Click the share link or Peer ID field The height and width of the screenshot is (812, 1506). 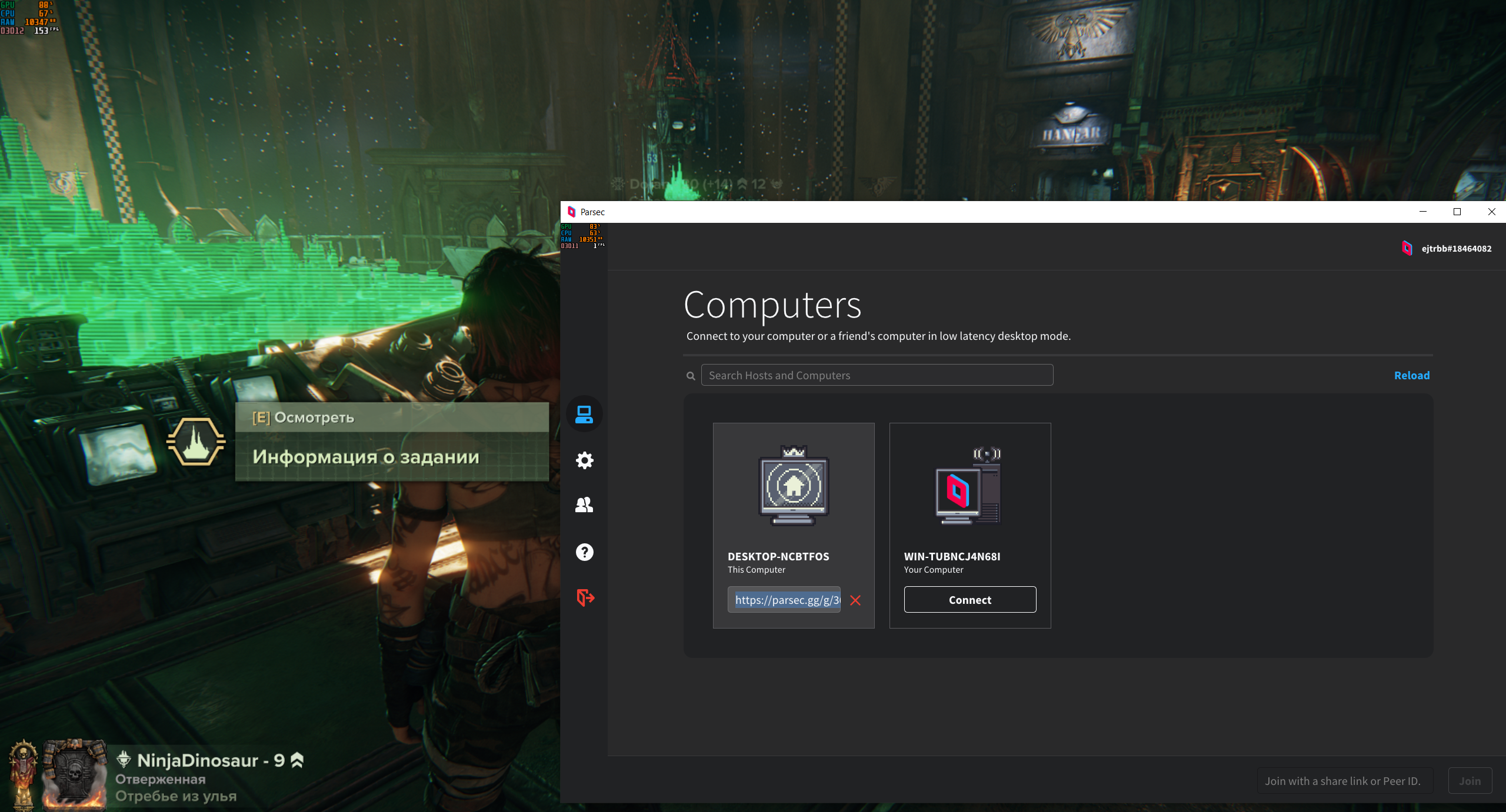tap(1345, 781)
